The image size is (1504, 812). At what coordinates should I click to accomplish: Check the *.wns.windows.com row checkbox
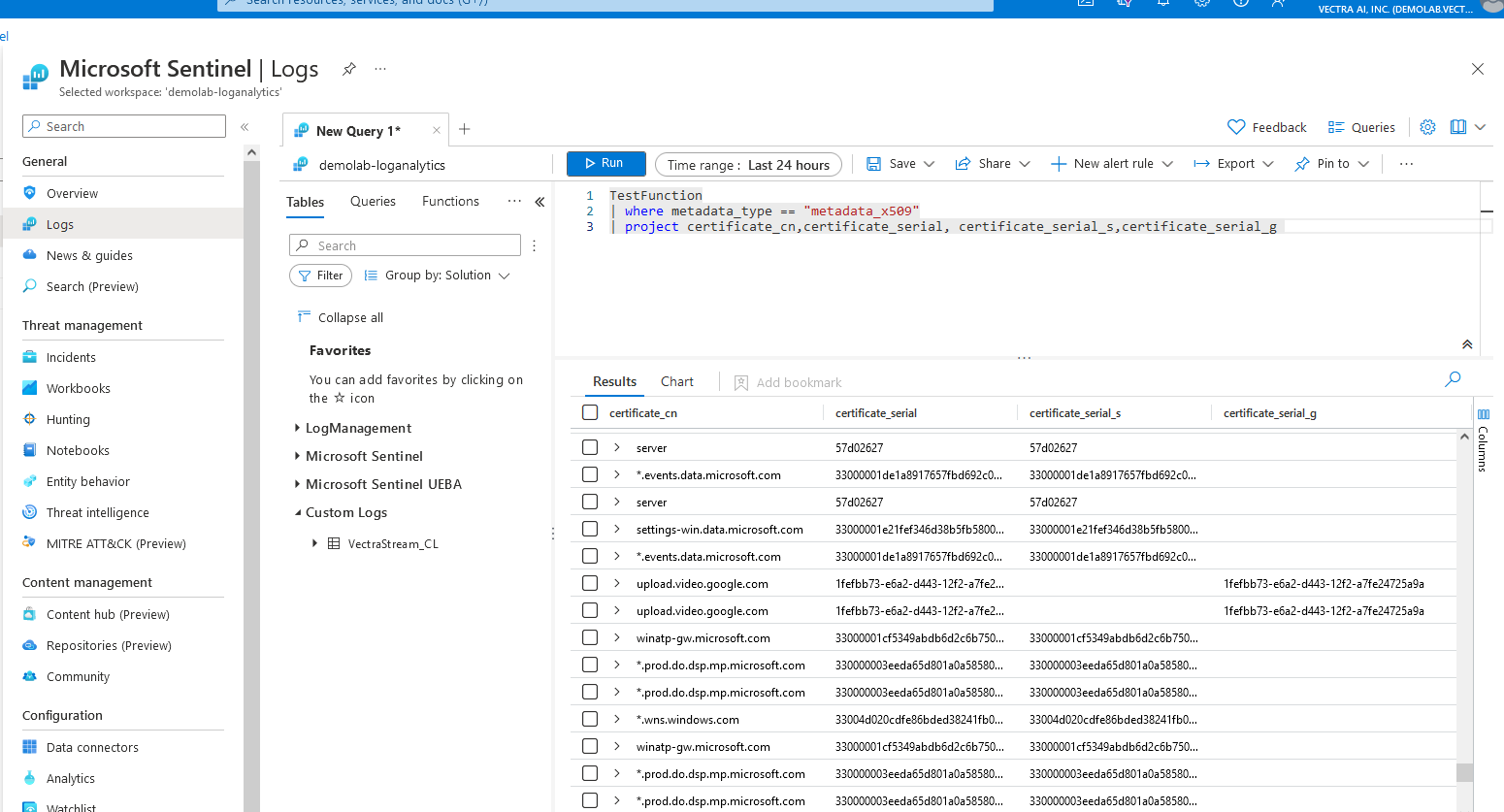click(590, 719)
